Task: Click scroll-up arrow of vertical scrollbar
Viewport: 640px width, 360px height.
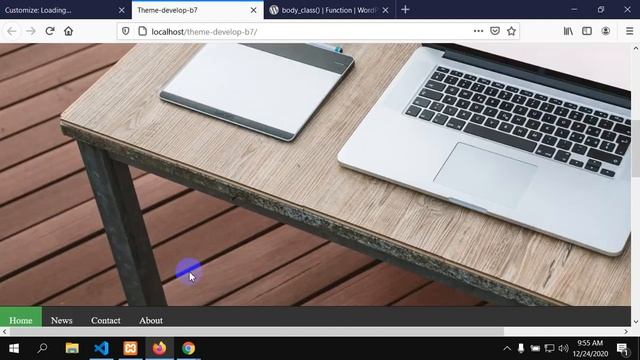Action: (636, 48)
